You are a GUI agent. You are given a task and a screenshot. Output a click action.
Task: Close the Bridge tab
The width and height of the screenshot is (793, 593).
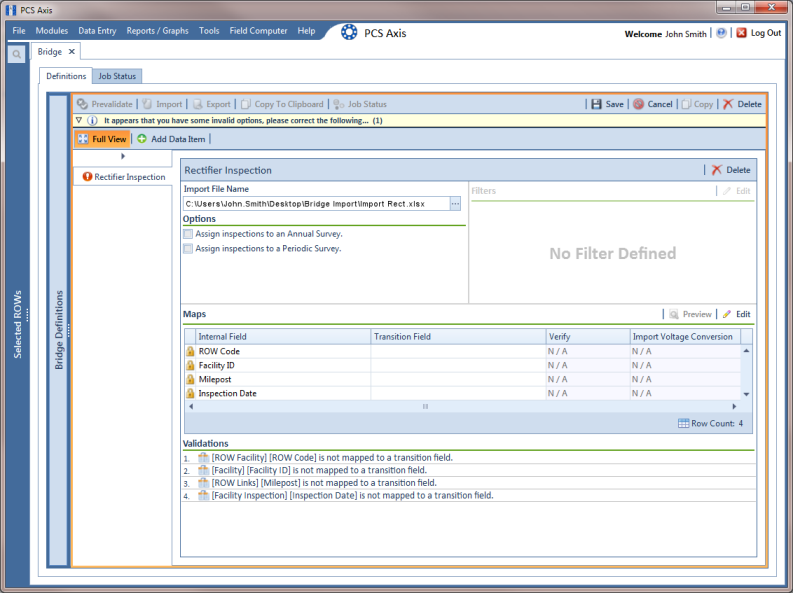click(72, 52)
